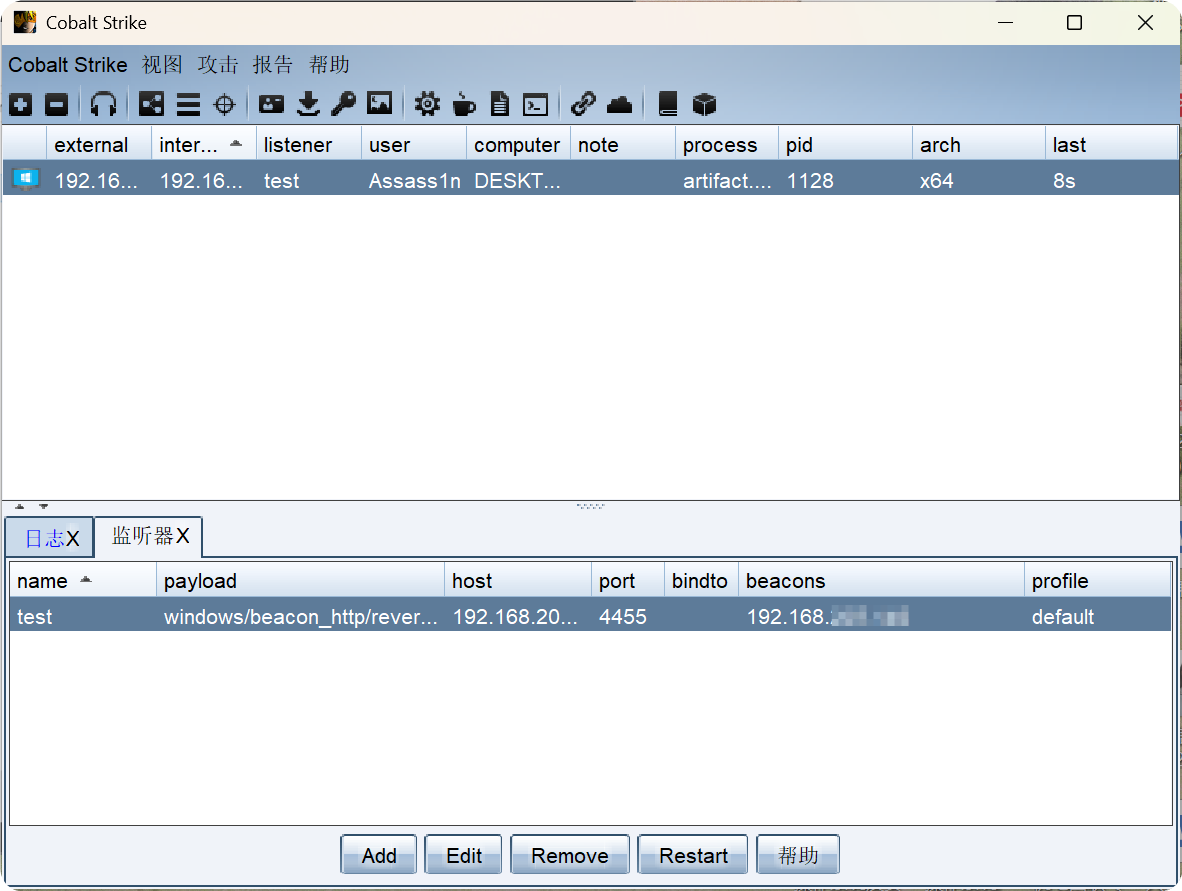
Task: Click the Add listener button
Action: point(378,855)
